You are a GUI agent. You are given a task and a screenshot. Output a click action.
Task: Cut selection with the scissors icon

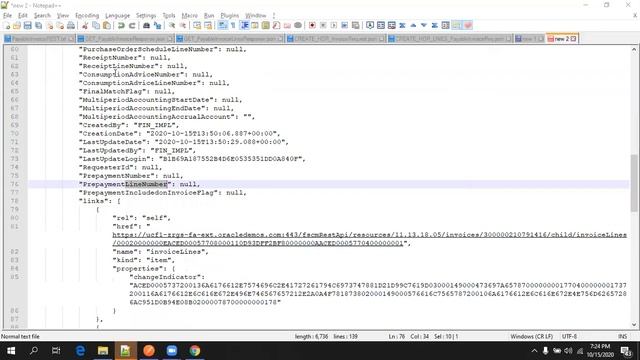point(85,25)
